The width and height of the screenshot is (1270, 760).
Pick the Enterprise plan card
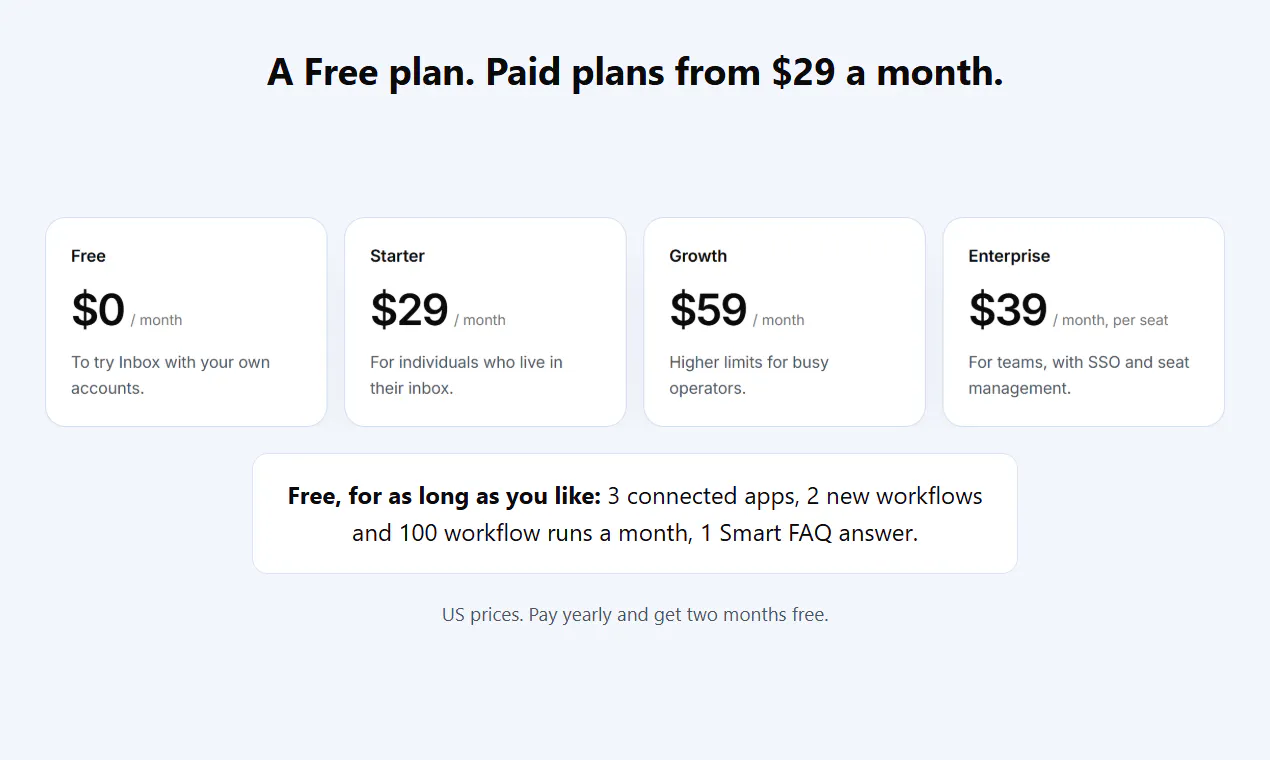tap(1084, 322)
